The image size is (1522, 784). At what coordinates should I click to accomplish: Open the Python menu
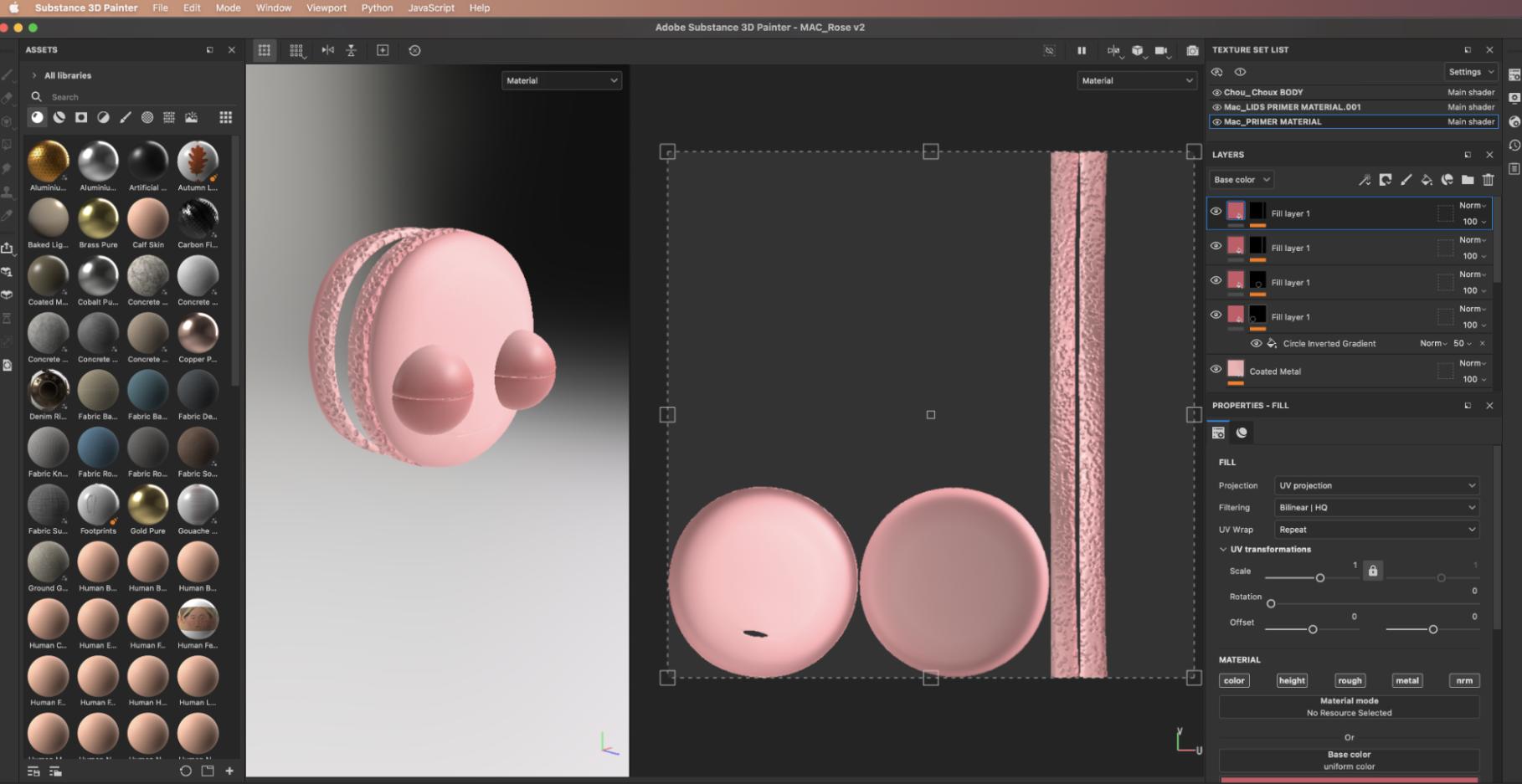377,8
